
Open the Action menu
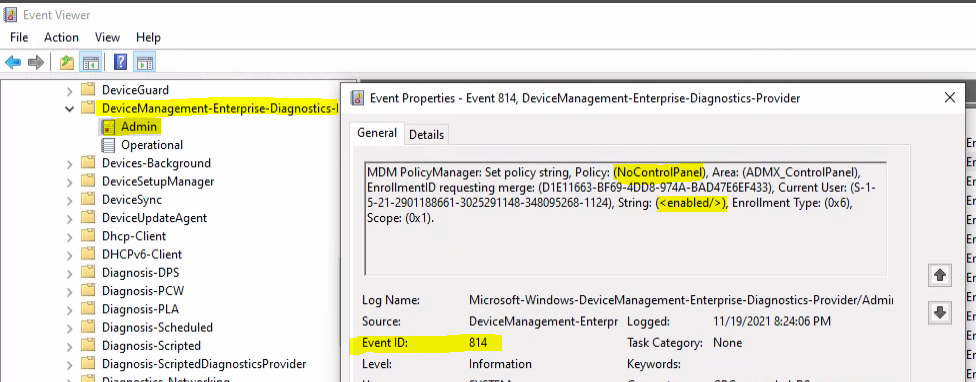pos(61,37)
